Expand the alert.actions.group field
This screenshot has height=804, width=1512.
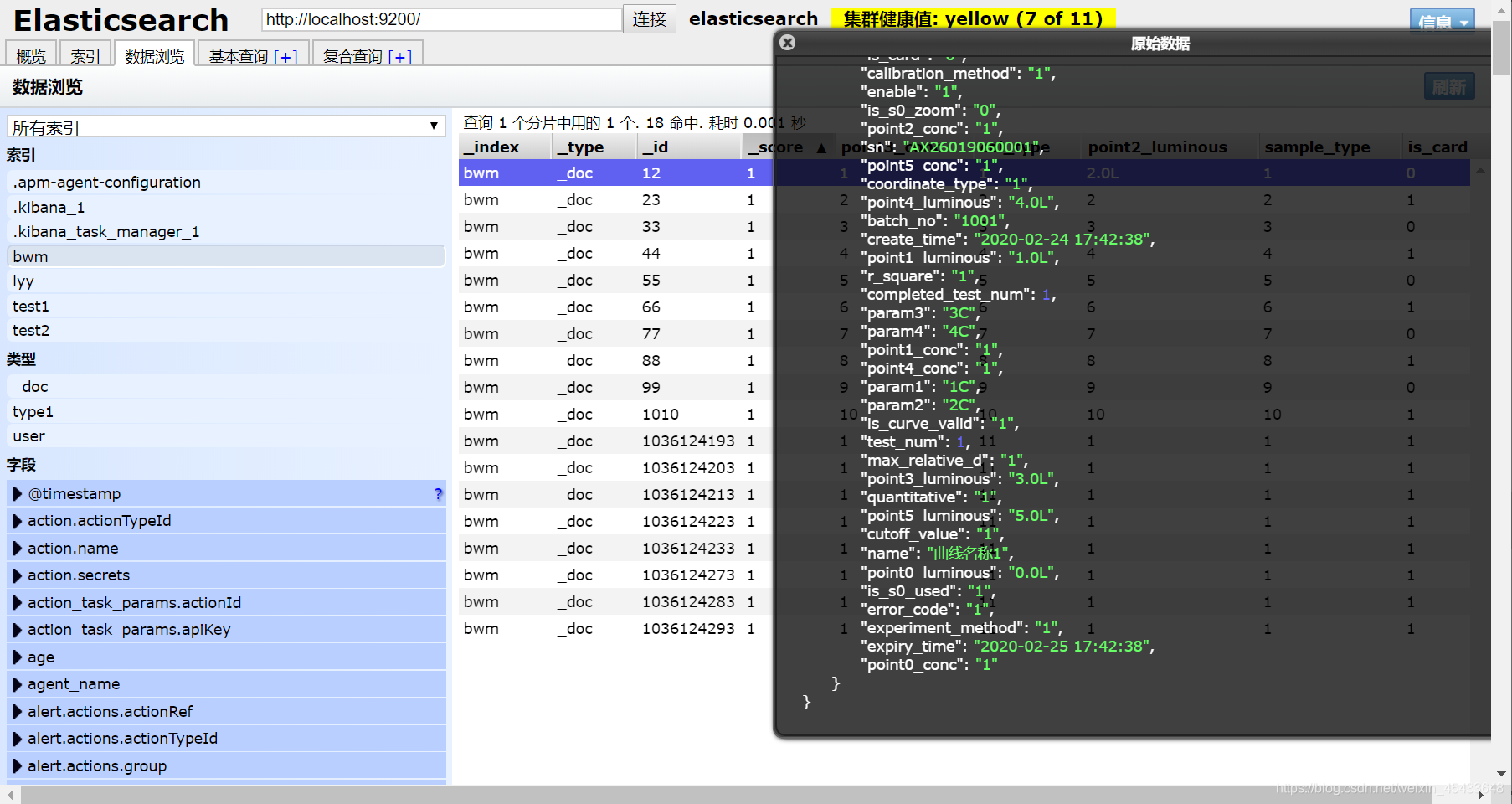[x=18, y=766]
